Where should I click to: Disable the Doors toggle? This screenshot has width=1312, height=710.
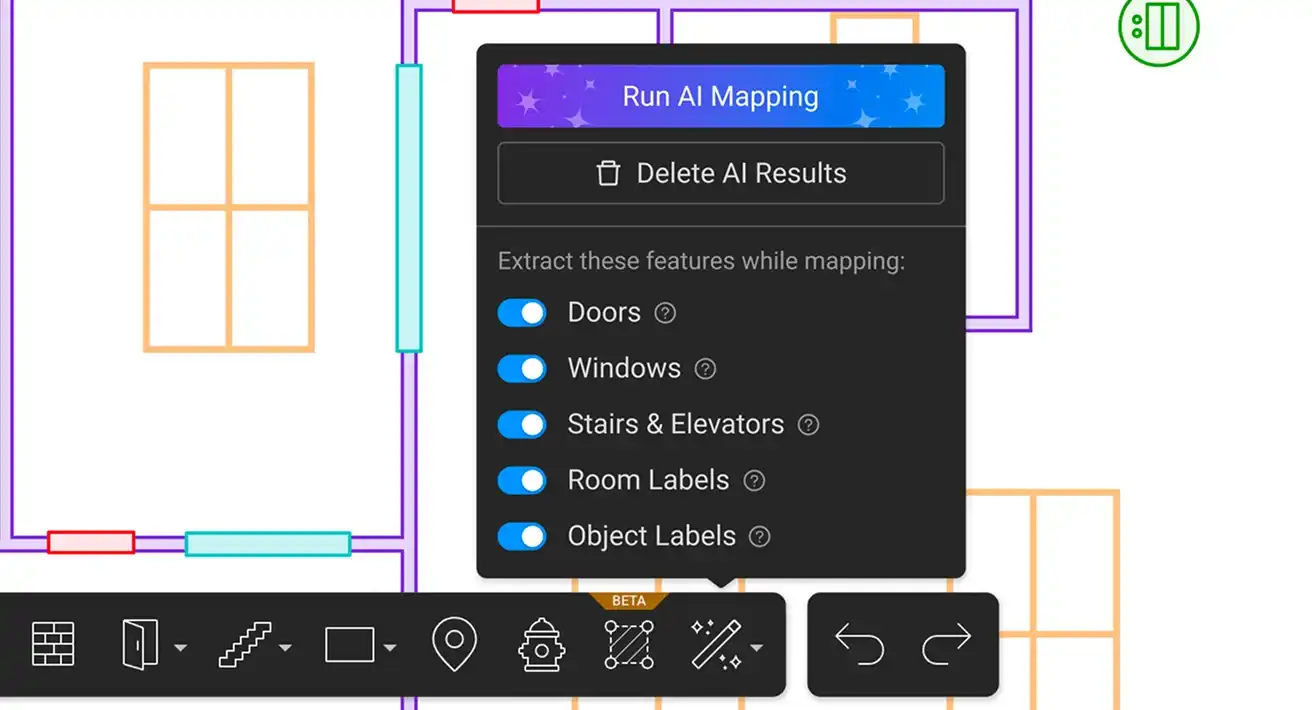tap(522, 313)
